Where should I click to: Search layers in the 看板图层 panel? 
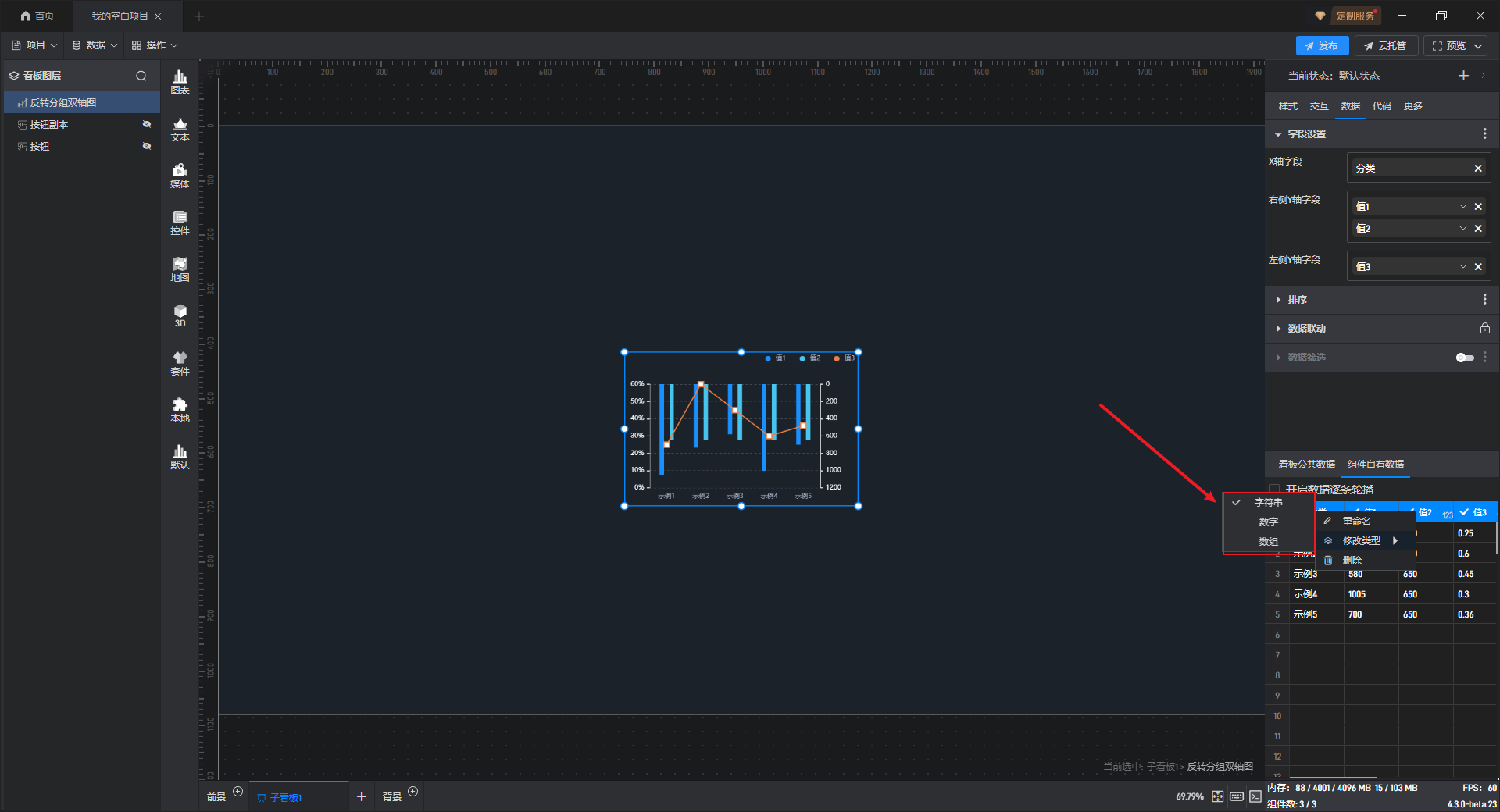(x=141, y=76)
